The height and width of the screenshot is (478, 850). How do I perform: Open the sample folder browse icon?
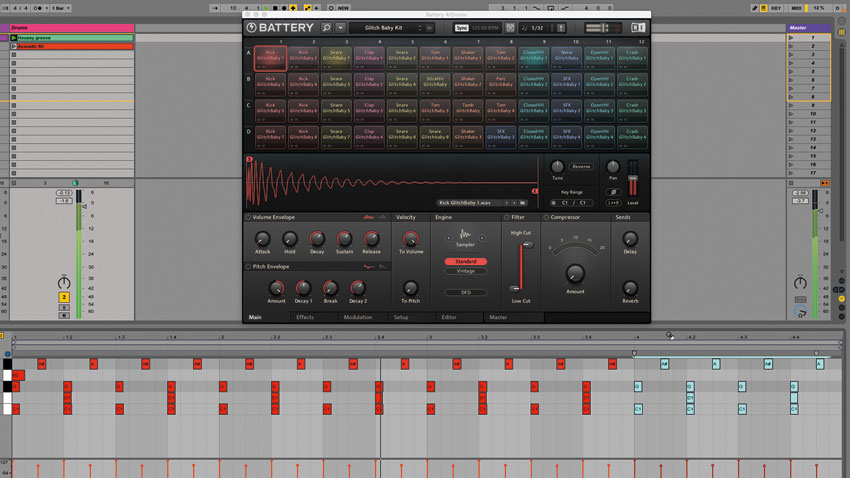[x=523, y=203]
